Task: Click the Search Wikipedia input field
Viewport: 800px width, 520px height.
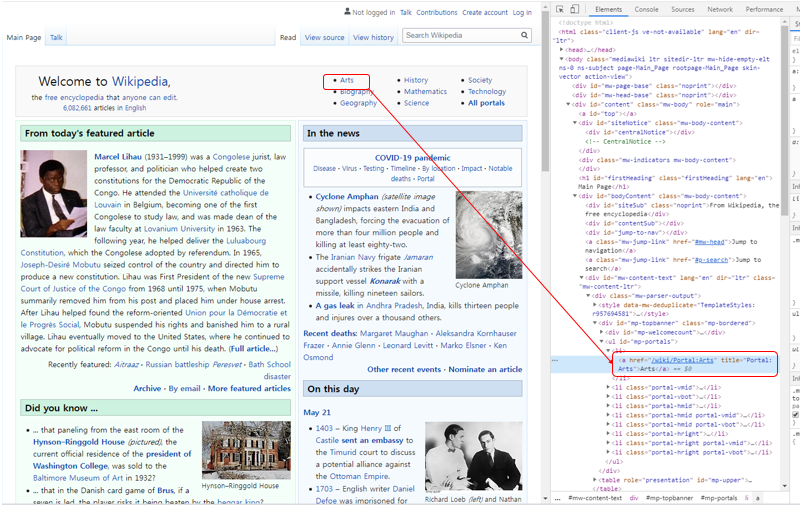Action: [x=461, y=35]
